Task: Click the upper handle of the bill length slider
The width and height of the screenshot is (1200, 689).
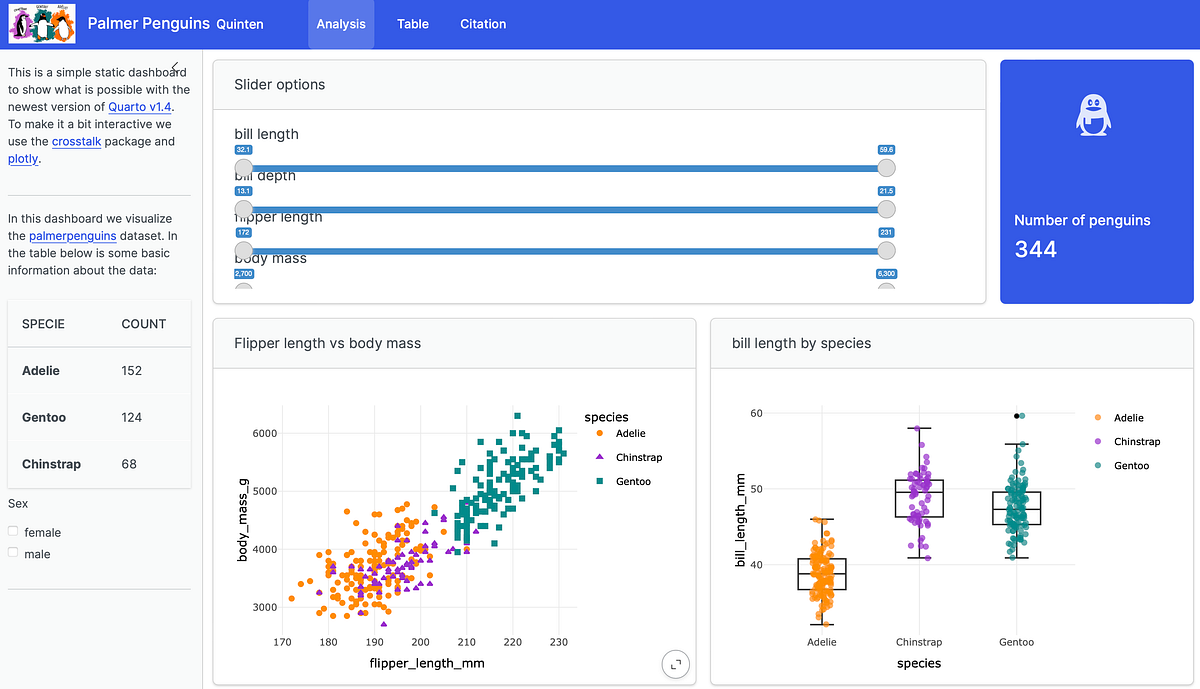Action: 885,168
